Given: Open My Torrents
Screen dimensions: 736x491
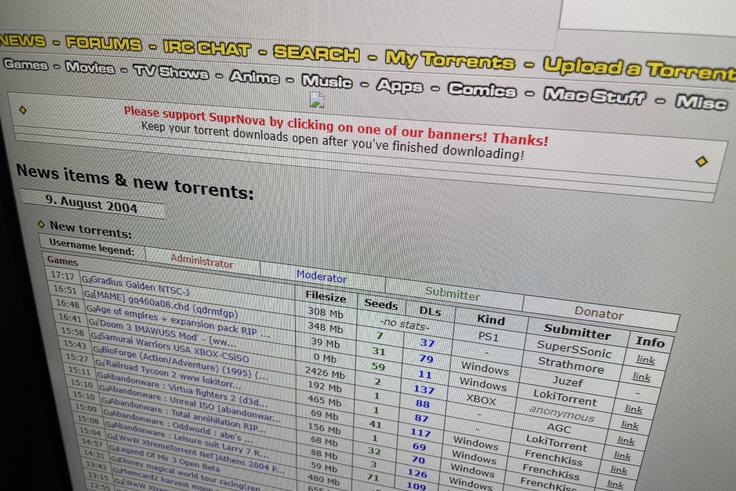Looking at the screenshot, I should (x=450, y=60).
